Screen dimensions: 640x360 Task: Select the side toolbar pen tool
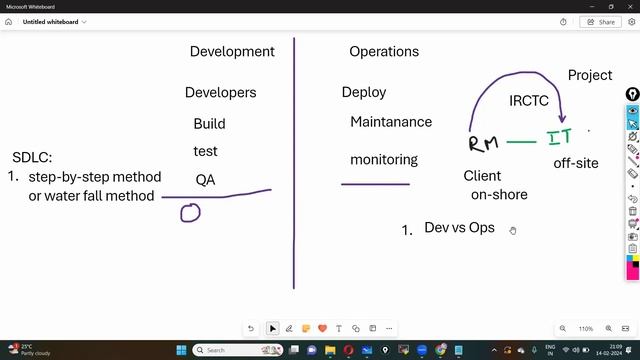click(x=633, y=136)
